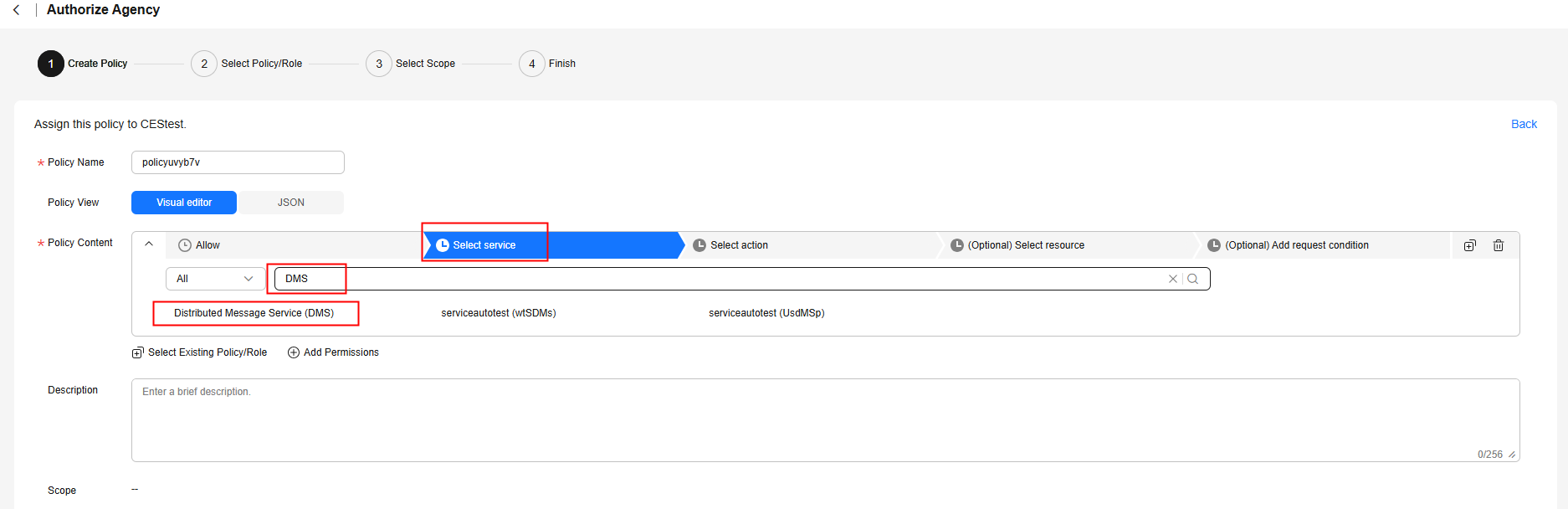1568x509 pixels.
Task: Select the Visual editor view
Action: (184, 203)
